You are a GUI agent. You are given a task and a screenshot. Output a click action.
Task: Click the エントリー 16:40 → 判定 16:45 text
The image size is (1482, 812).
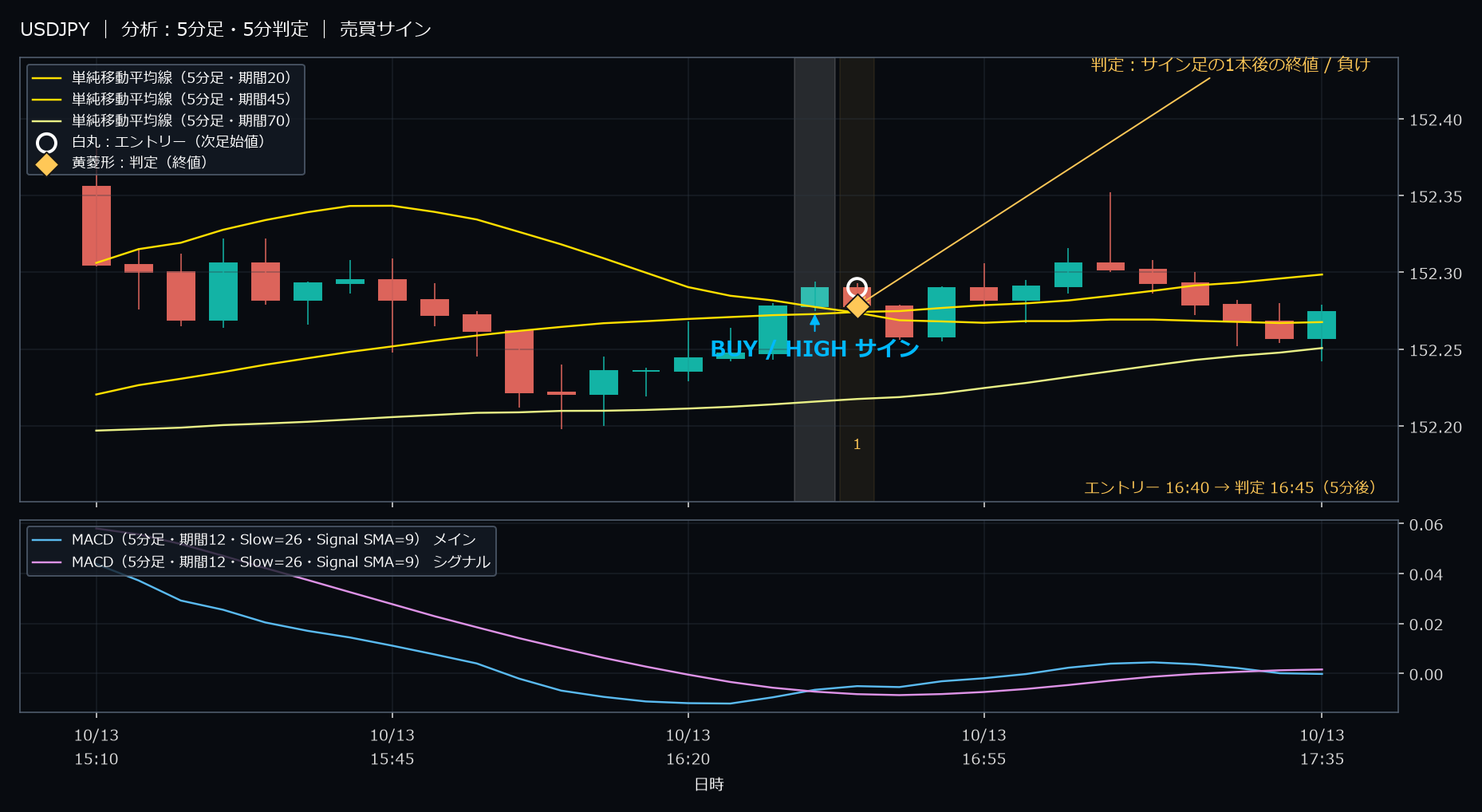1229,487
